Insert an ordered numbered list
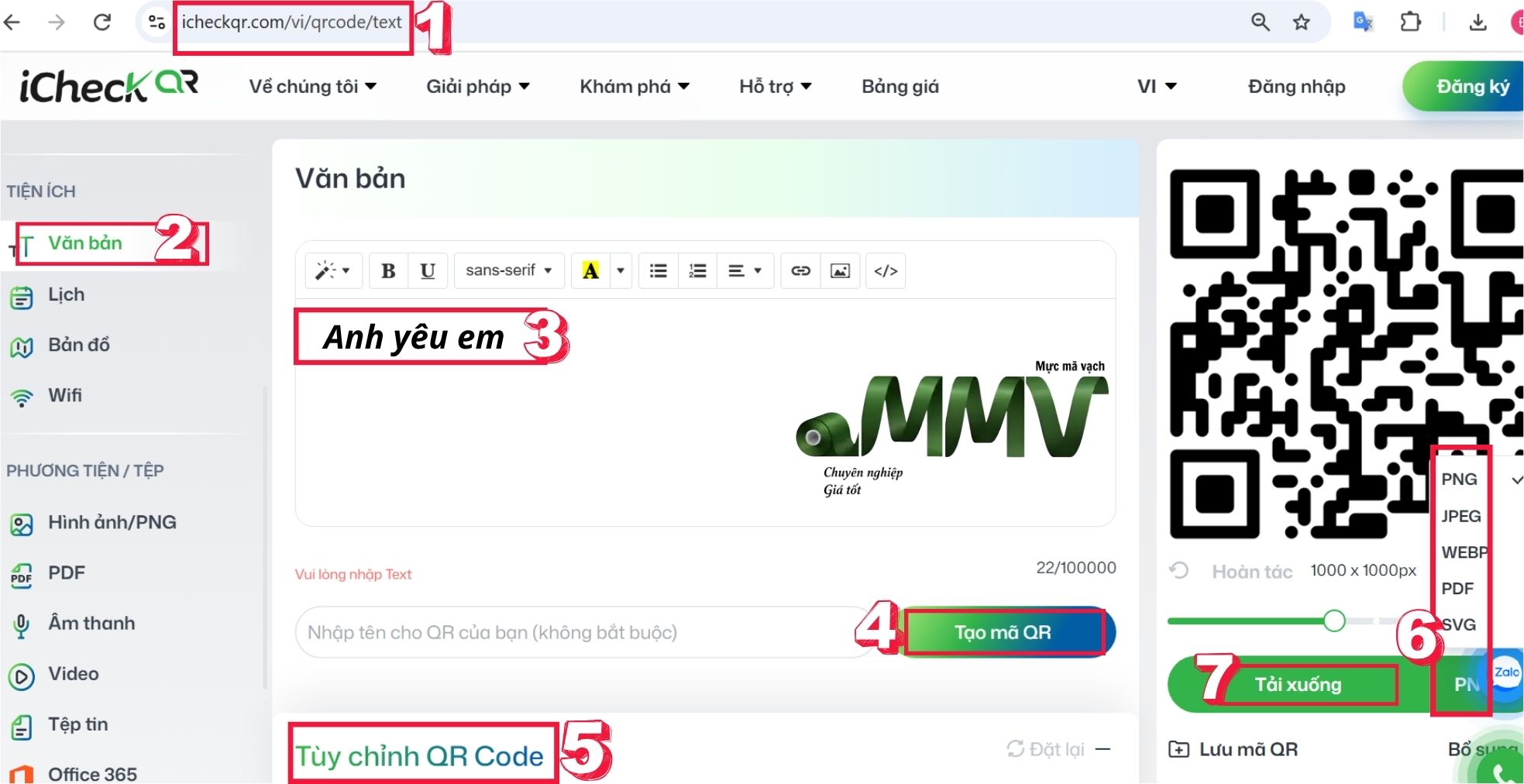Image resolution: width=1524 pixels, height=784 pixels. click(697, 270)
